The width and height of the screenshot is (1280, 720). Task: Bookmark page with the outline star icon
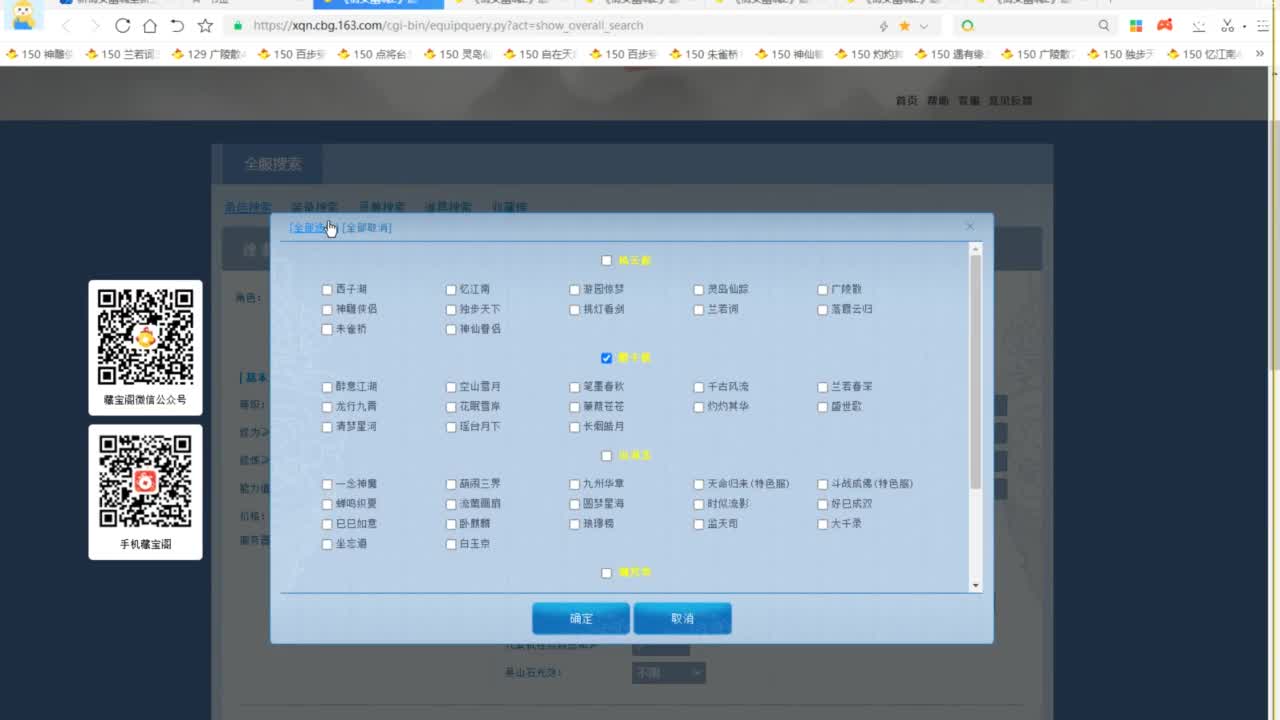[205, 26]
